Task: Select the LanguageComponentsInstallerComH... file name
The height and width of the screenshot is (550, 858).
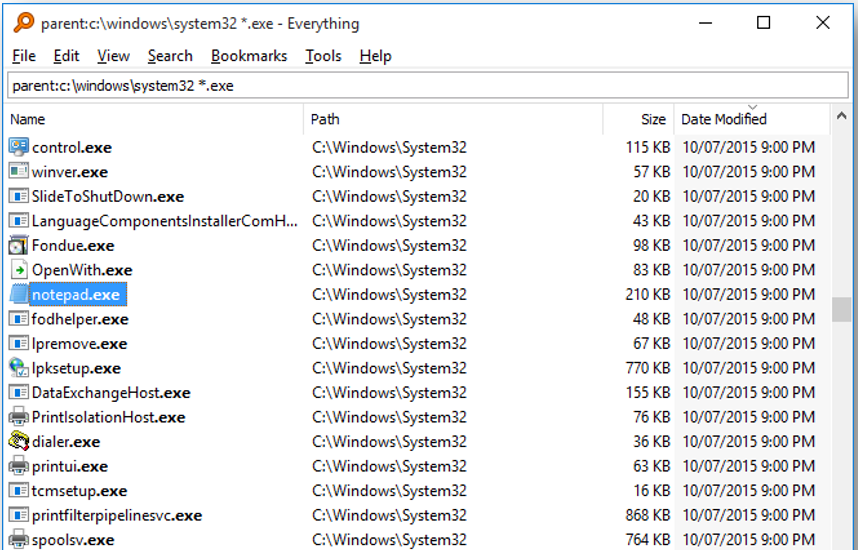Action: pyautogui.click(x=165, y=221)
